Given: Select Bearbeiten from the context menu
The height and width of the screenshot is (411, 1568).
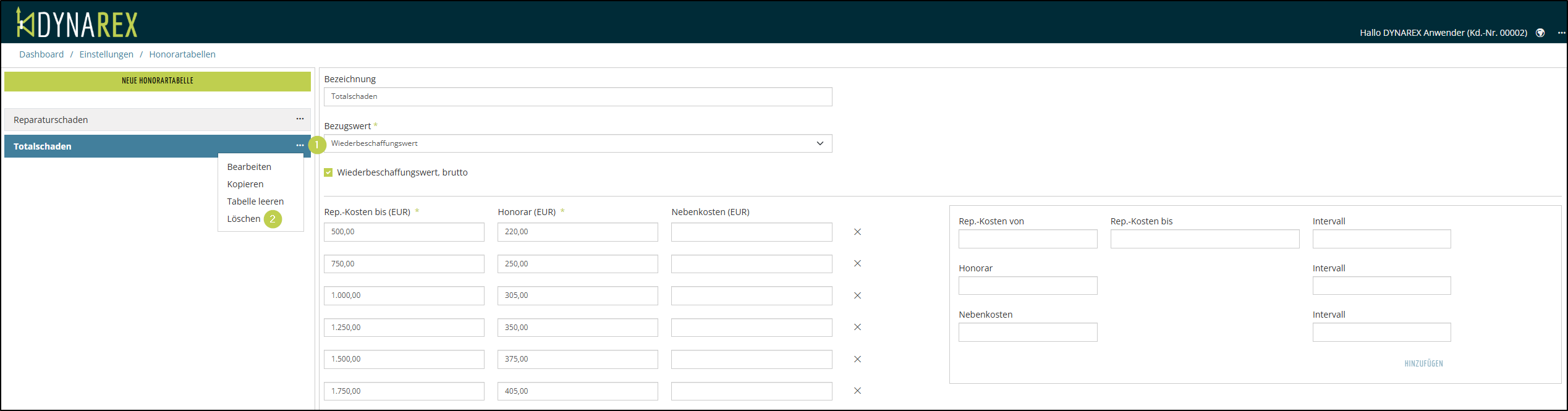Looking at the screenshot, I should (249, 167).
